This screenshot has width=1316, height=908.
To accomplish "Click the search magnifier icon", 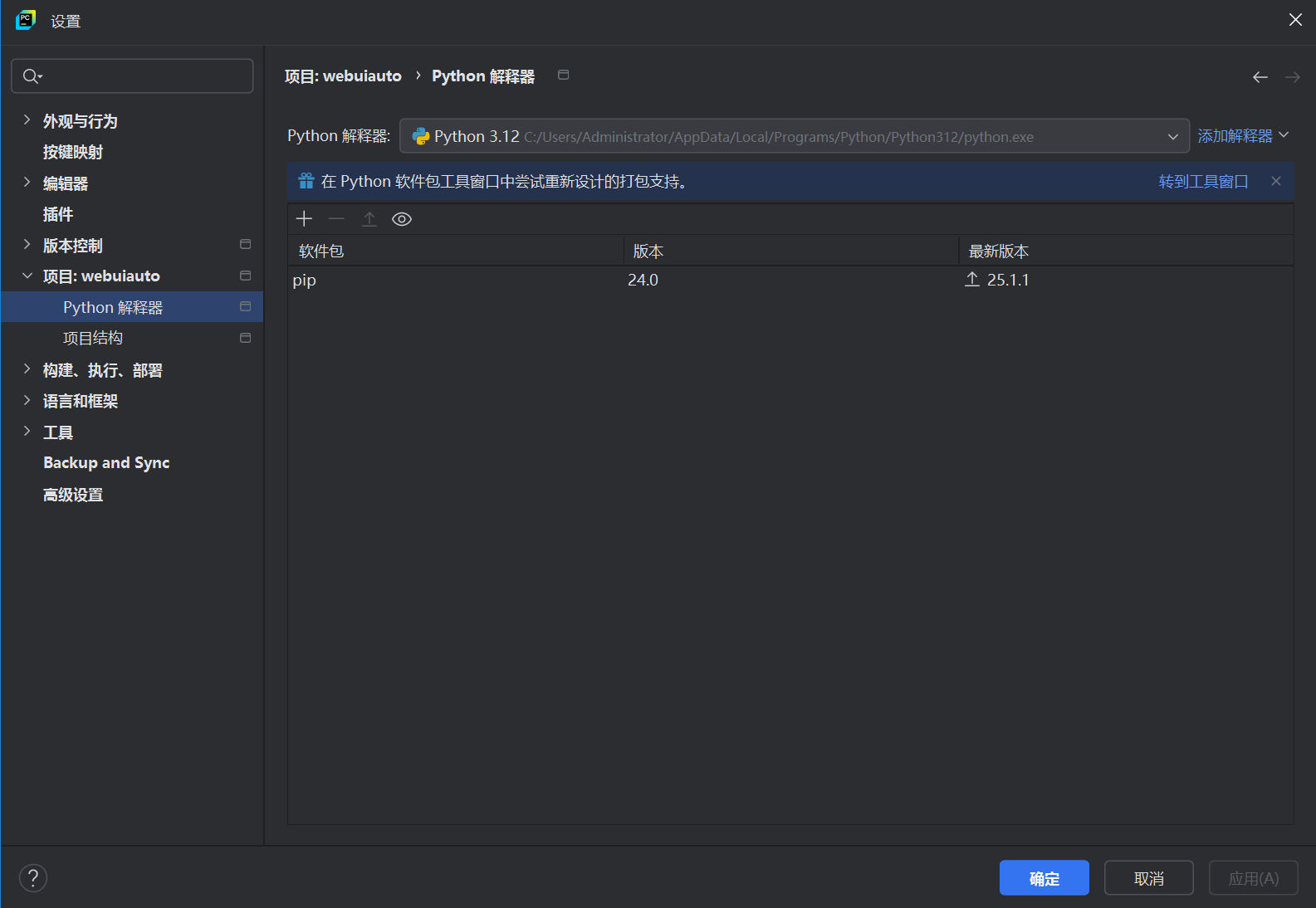I will (32, 76).
